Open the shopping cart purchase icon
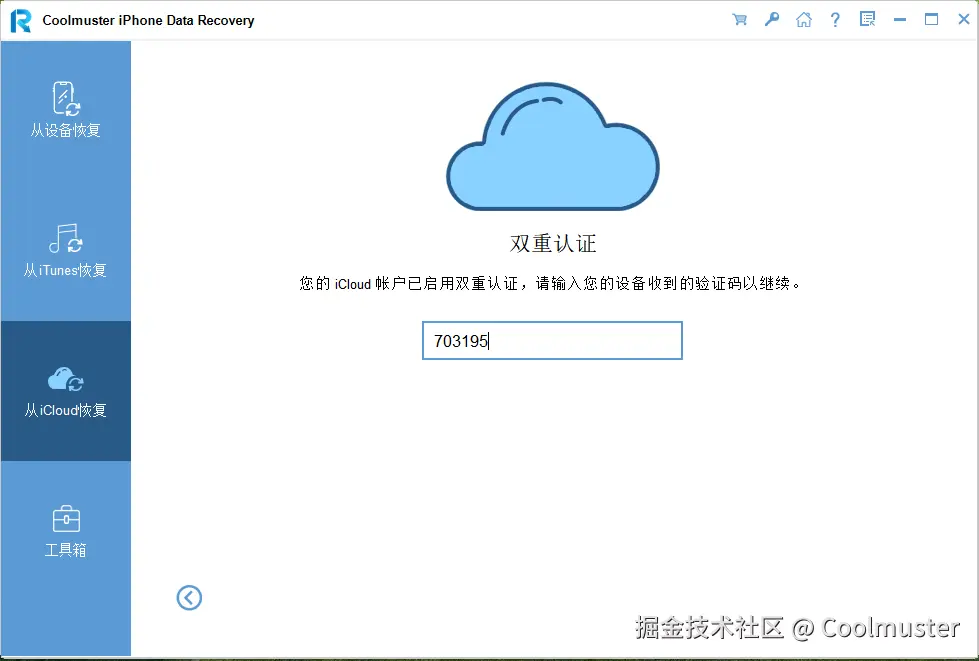979x661 pixels. click(739, 20)
